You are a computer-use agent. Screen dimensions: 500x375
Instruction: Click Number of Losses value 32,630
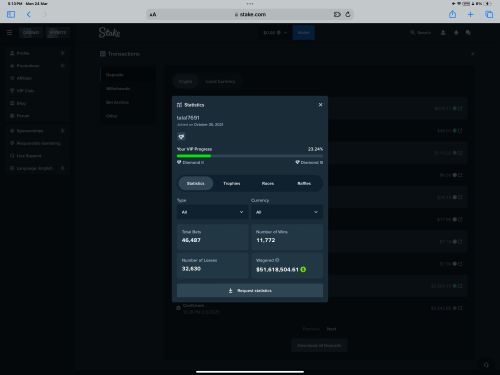coord(191,269)
